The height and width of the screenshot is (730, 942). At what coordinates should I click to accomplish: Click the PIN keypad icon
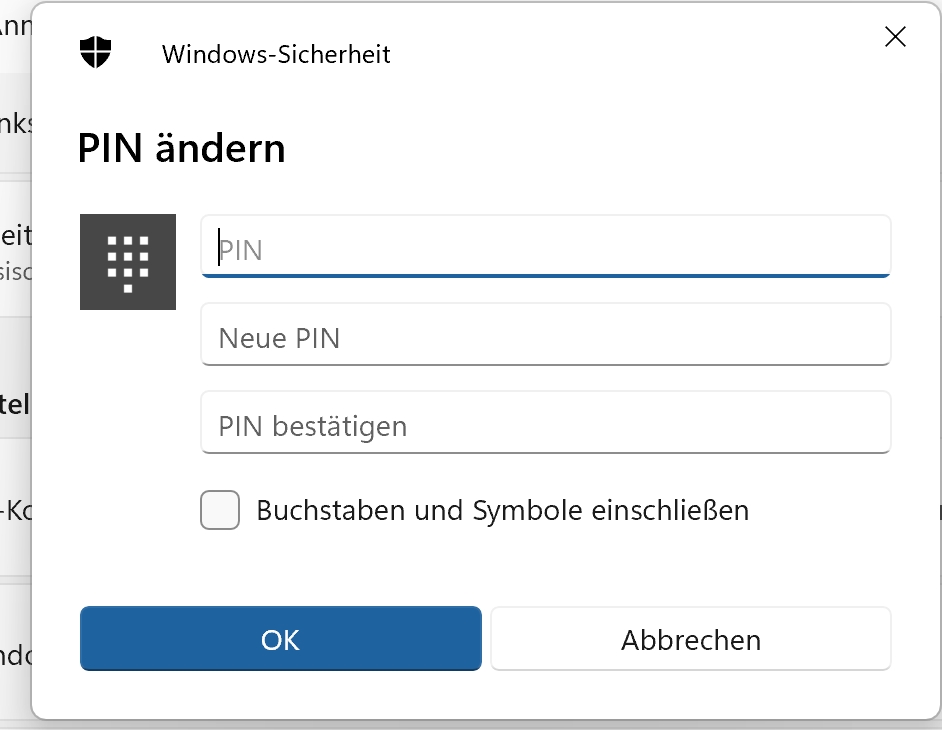(x=128, y=262)
